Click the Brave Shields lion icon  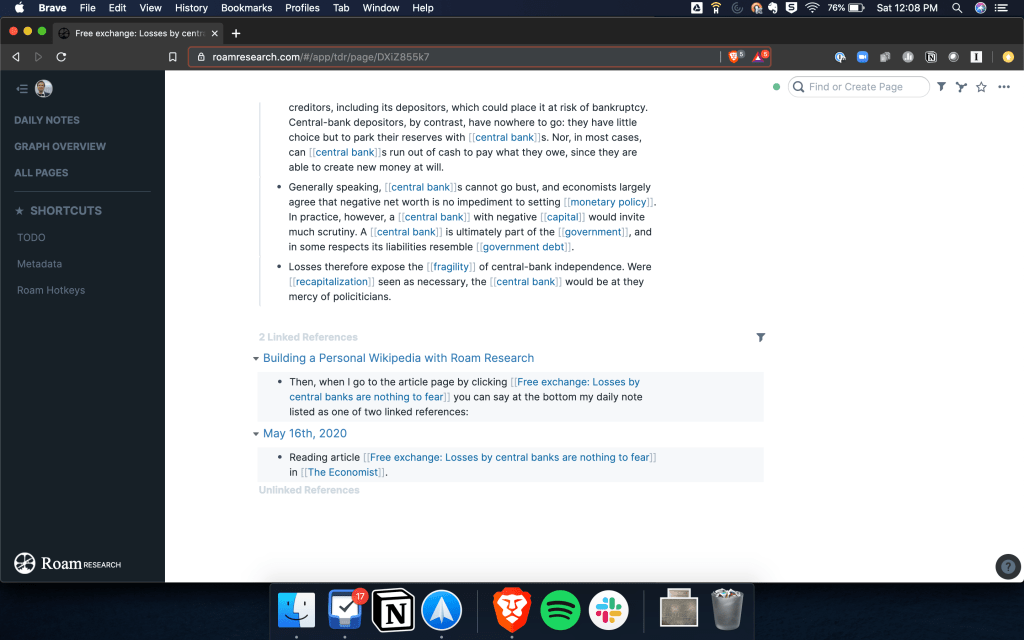click(734, 57)
